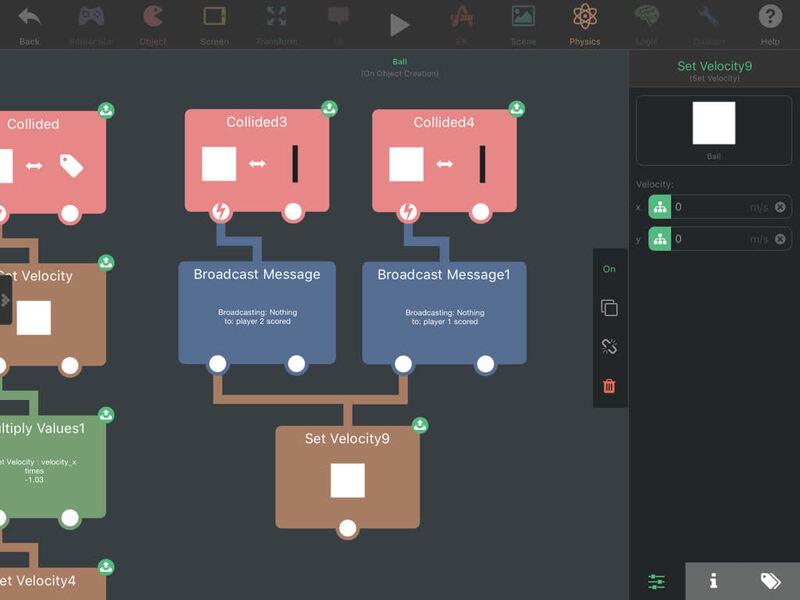Select the tag icon in Collided block

(x=71, y=165)
